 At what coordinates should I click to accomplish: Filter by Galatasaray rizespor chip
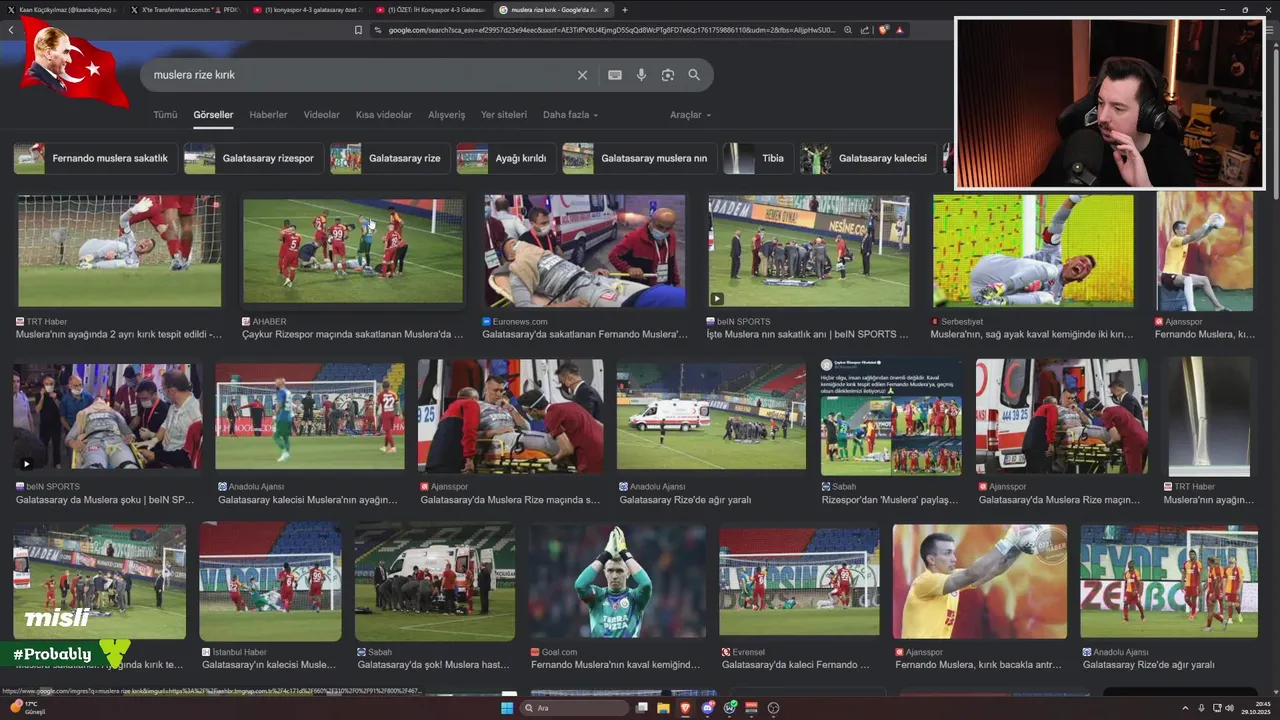(254, 158)
